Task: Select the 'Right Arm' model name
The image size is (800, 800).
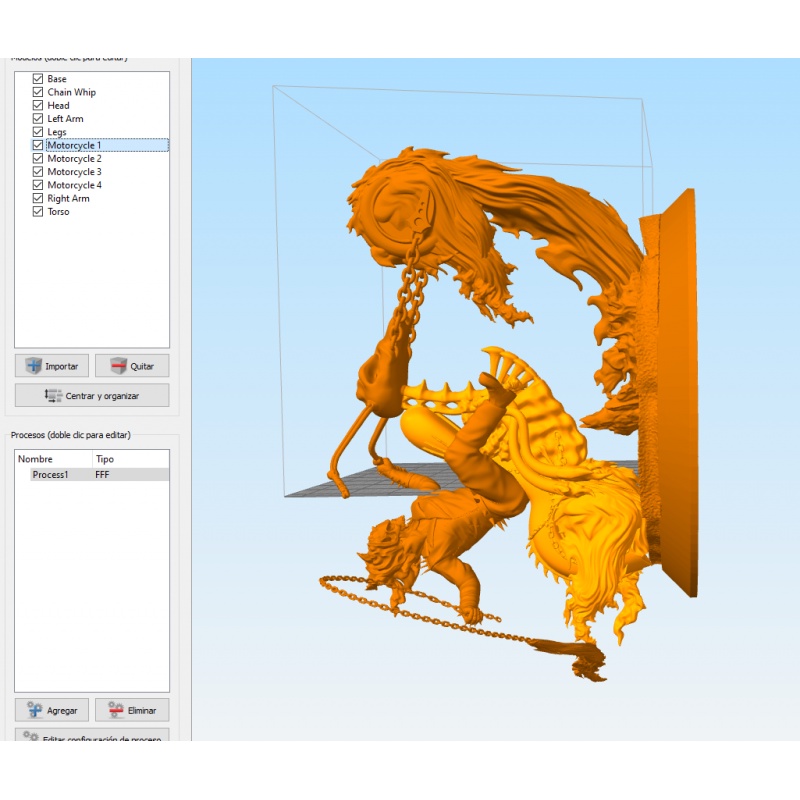Action: 68,198
